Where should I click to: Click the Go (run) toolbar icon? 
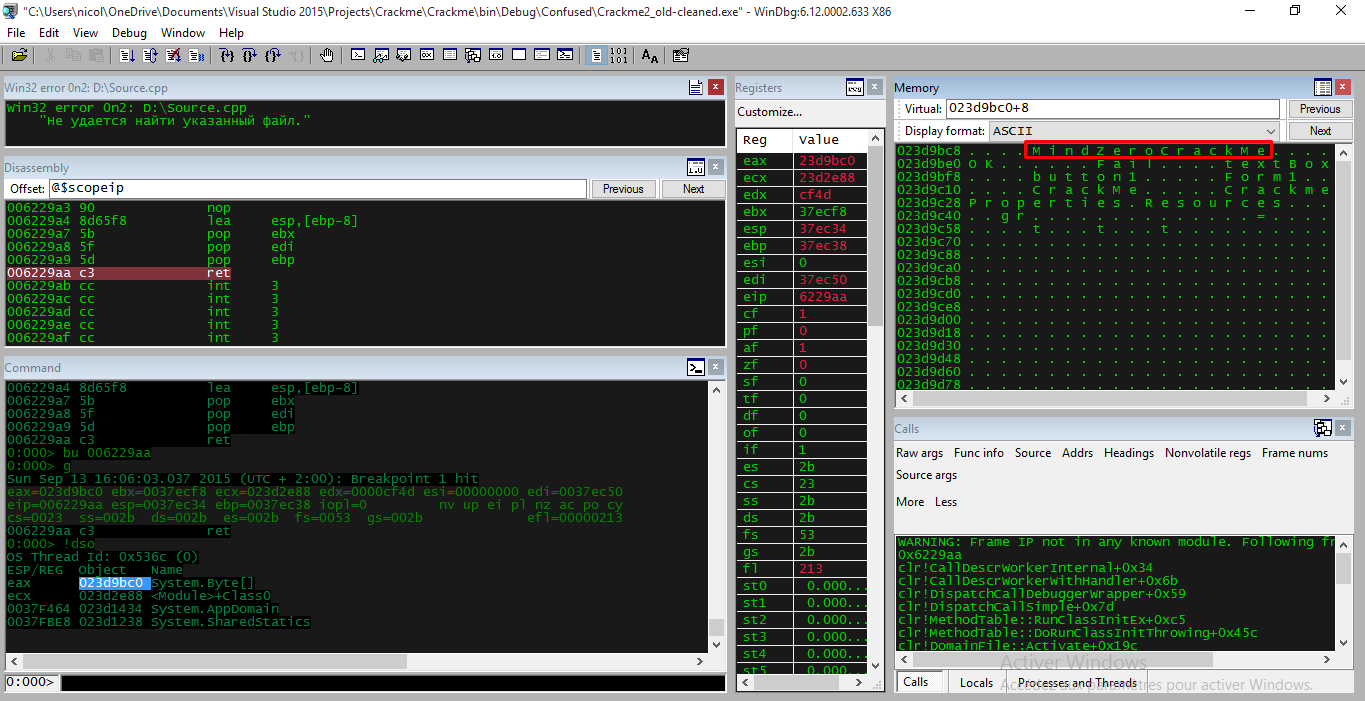tap(127, 56)
